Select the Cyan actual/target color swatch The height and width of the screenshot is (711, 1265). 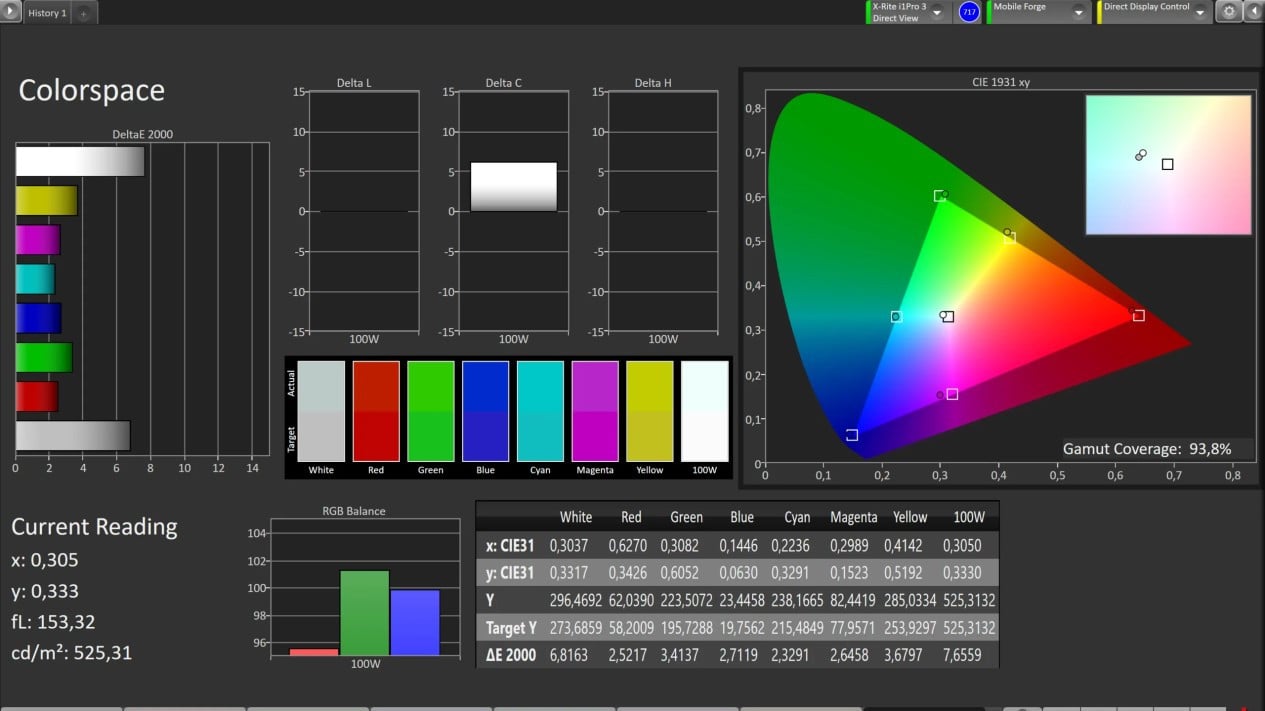click(540, 411)
